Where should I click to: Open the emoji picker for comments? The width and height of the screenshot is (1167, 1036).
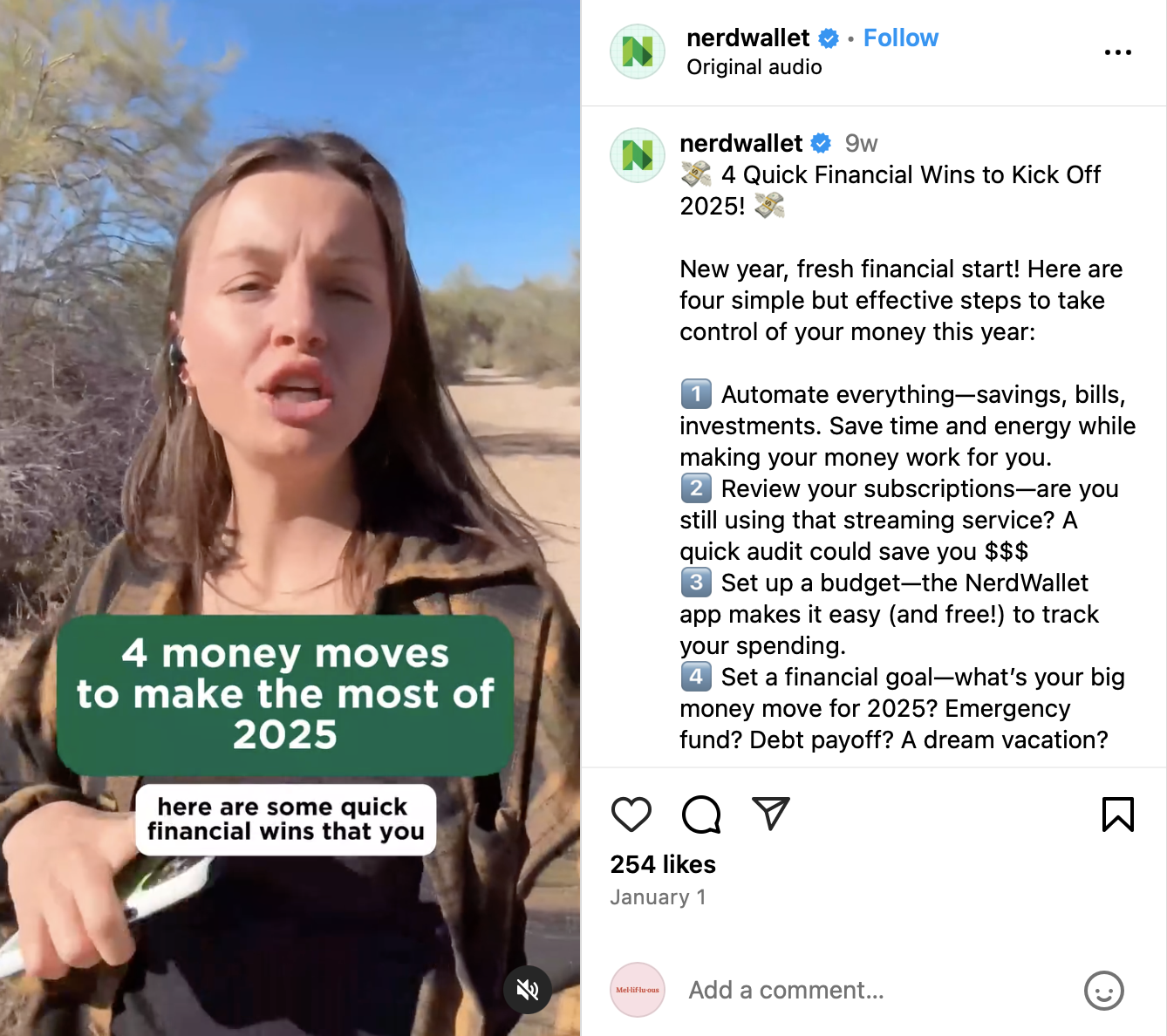[x=1104, y=991]
